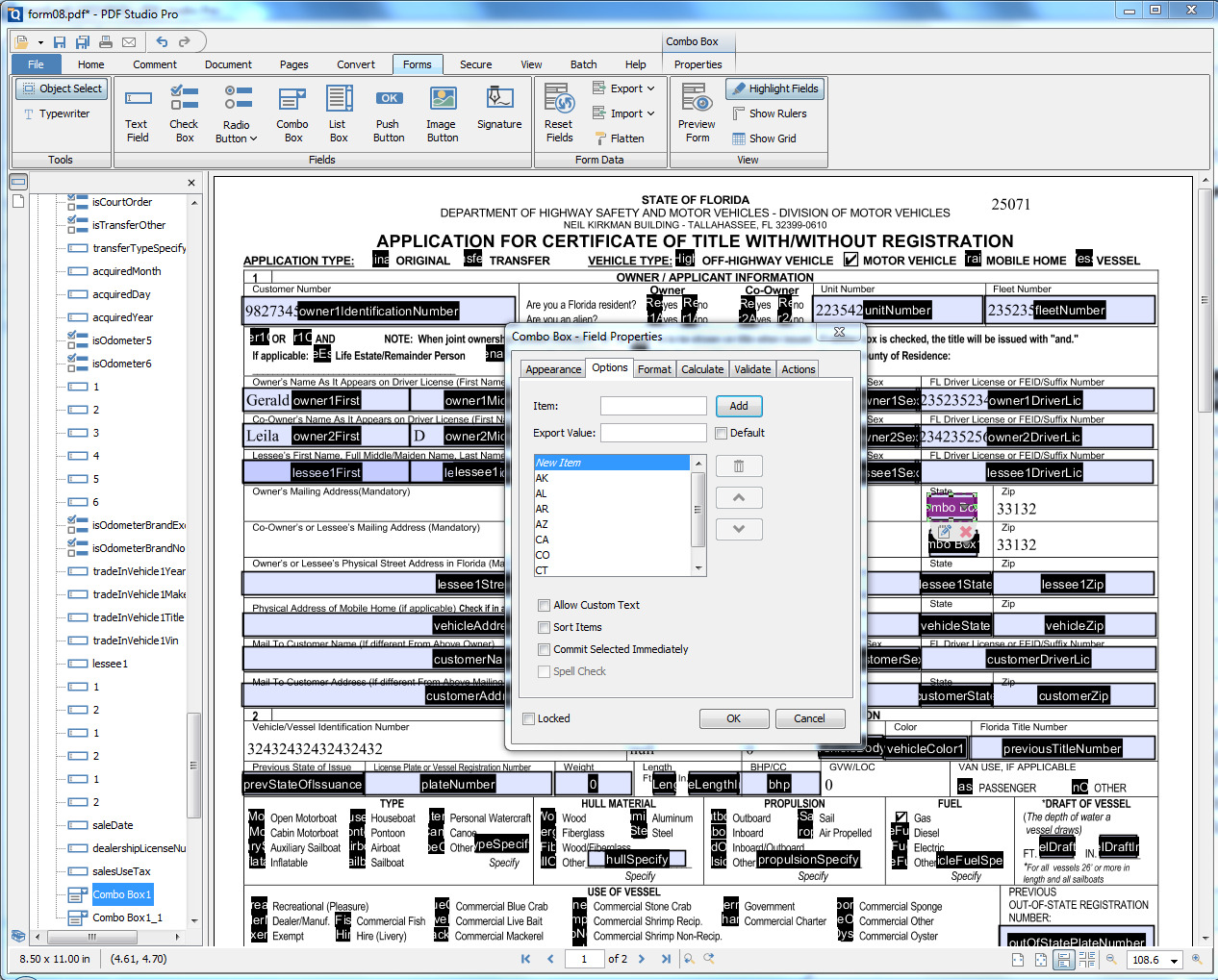The image size is (1218, 980).
Task: Jump to the last page
Action: [666, 959]
